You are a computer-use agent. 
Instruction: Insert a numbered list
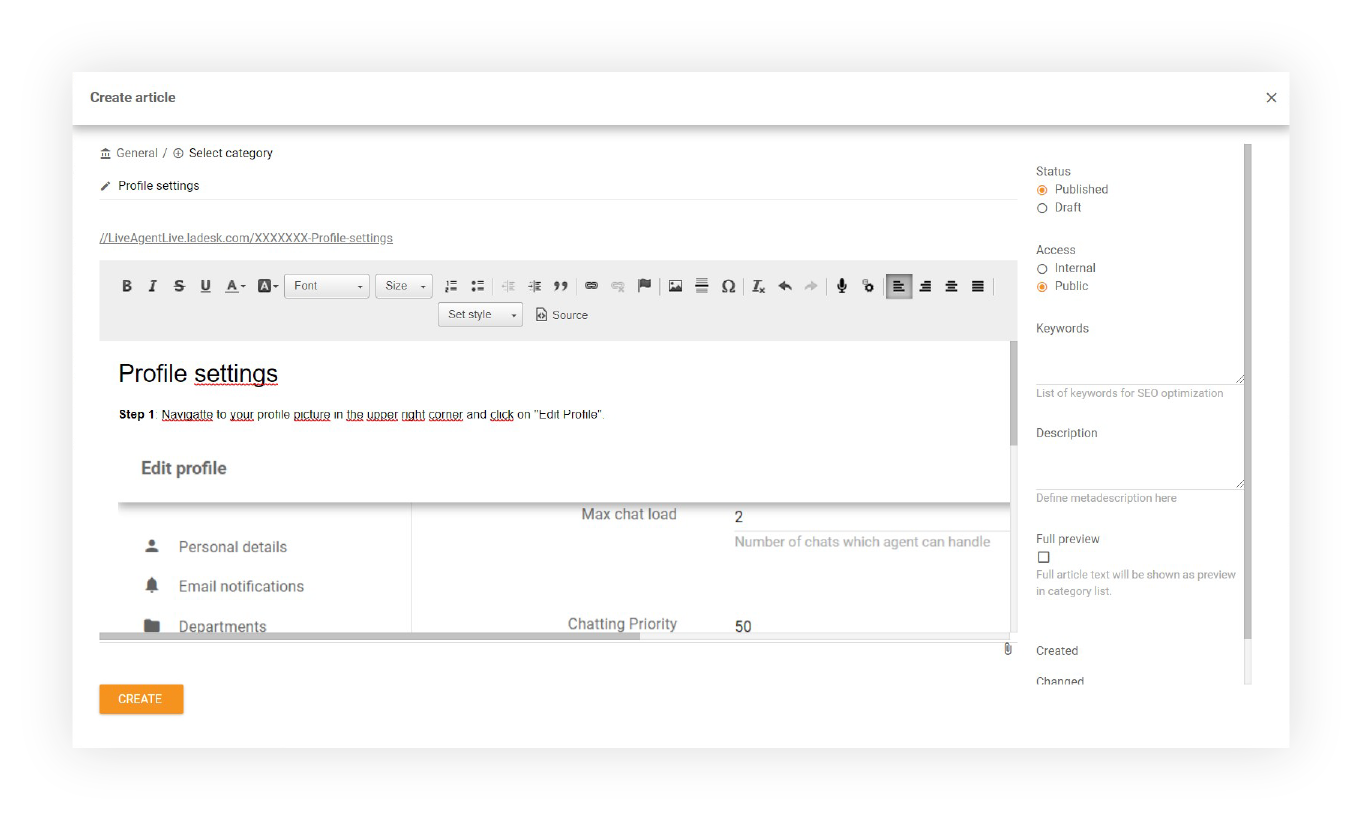(451, 286)
